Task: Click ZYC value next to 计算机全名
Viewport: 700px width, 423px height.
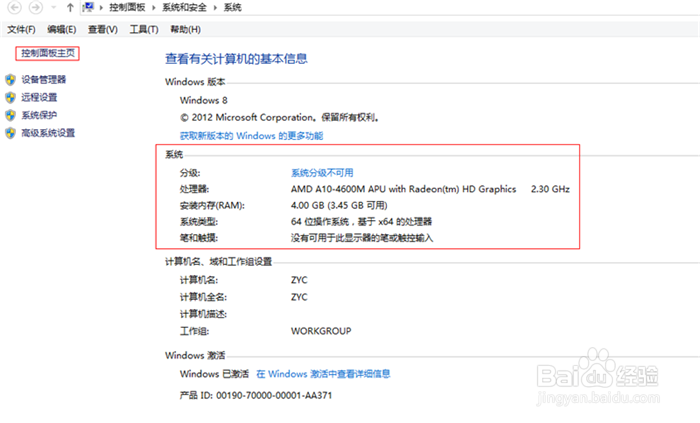Action: coord(299,297)
